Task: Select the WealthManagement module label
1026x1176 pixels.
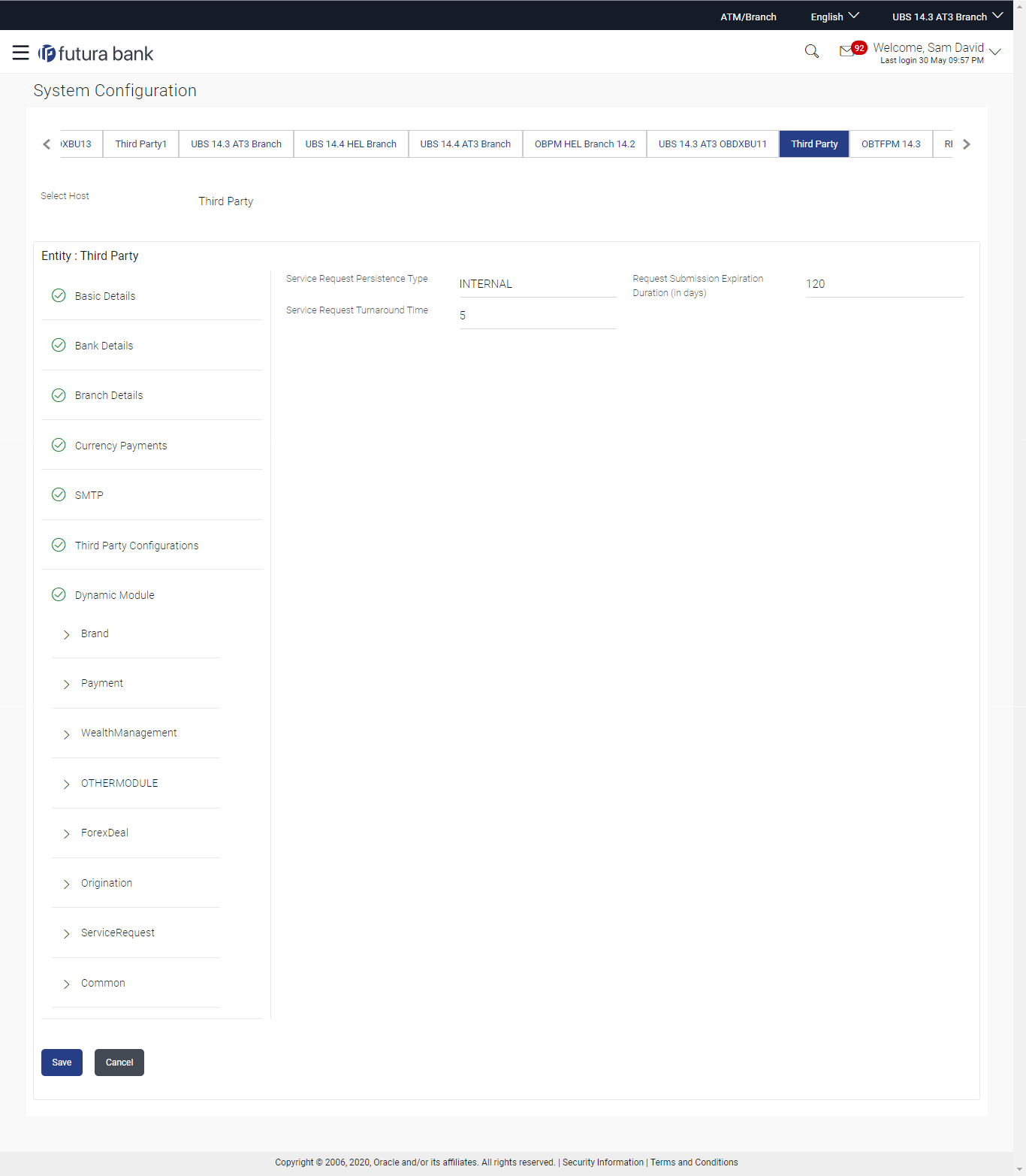Action: click(x=129, y=733)
